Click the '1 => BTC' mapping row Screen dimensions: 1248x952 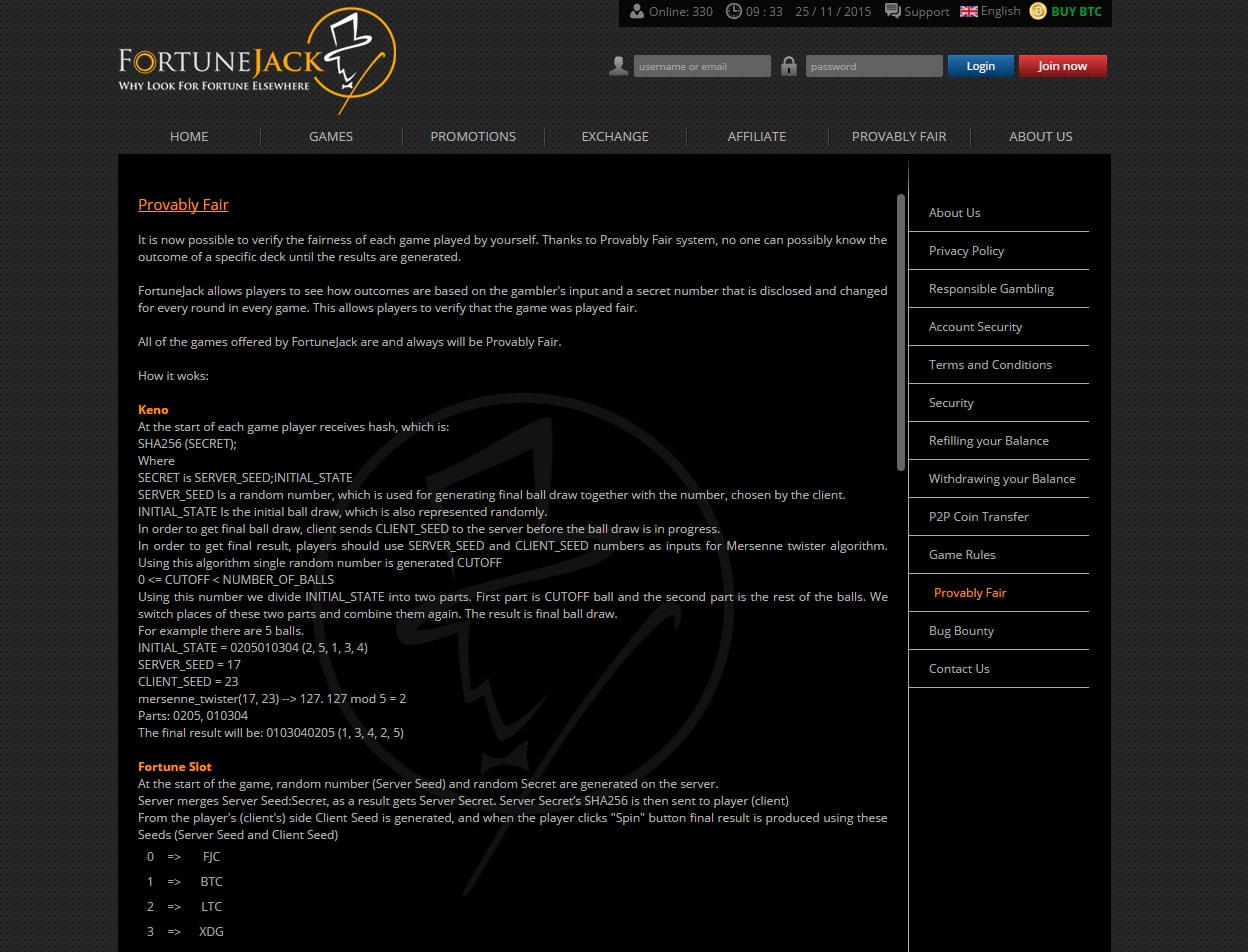pyautogui.click(x=185, y=882)
